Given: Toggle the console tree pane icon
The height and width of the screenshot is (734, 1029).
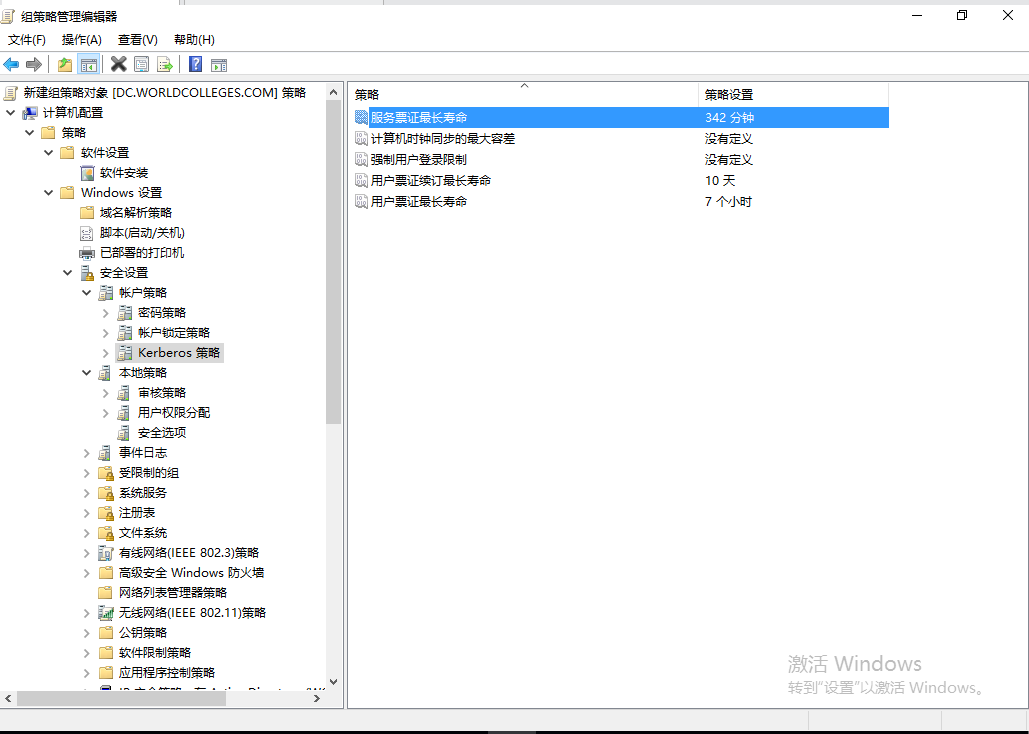Looking at the screenshot, I should coord(88,63).
